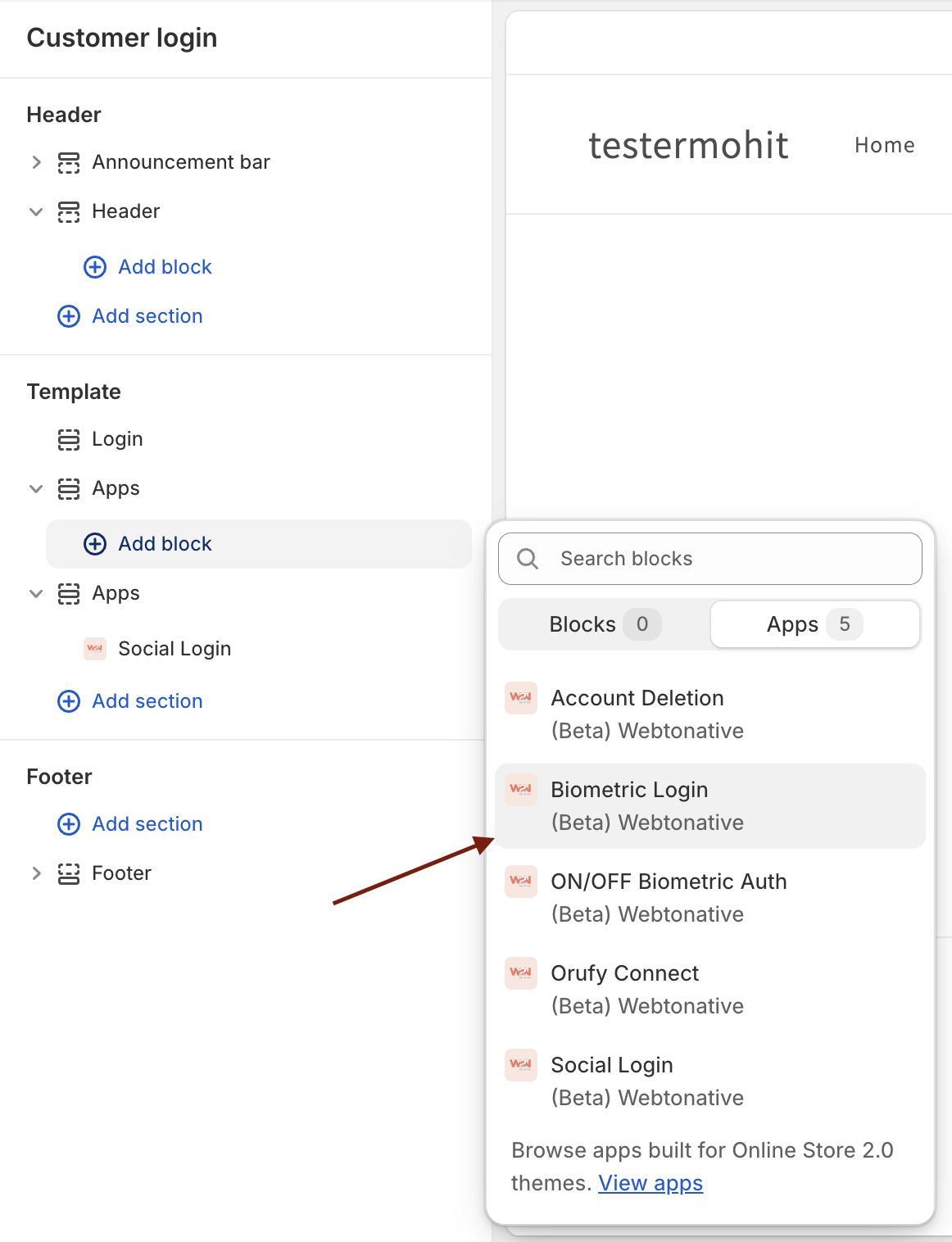952x1242 pixels.
Task: Select ON/OFF Biometric Auth block
Action: pyautogui.click(x=710, y=898)
